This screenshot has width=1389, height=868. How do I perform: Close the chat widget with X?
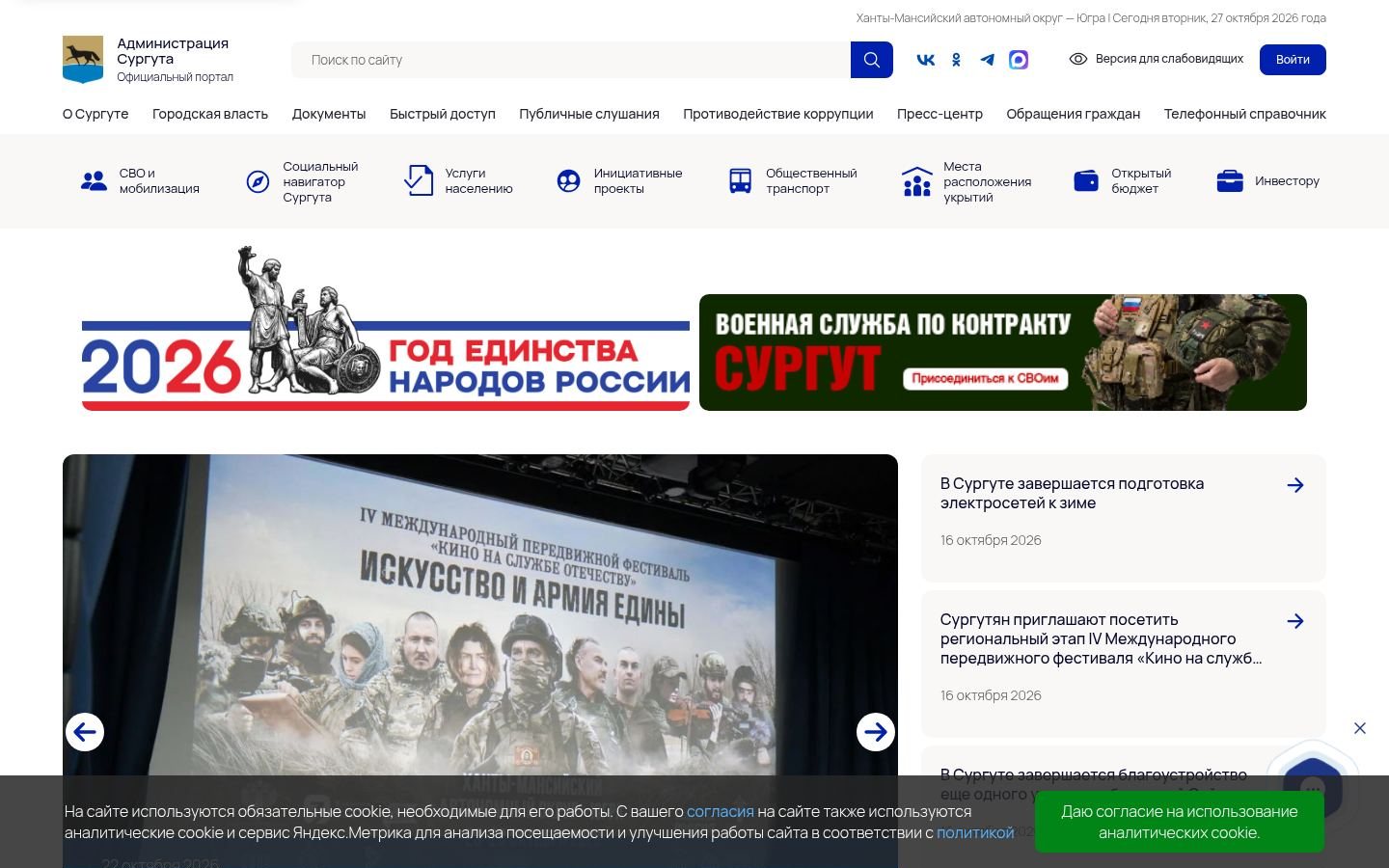(x=1360, y=728)
